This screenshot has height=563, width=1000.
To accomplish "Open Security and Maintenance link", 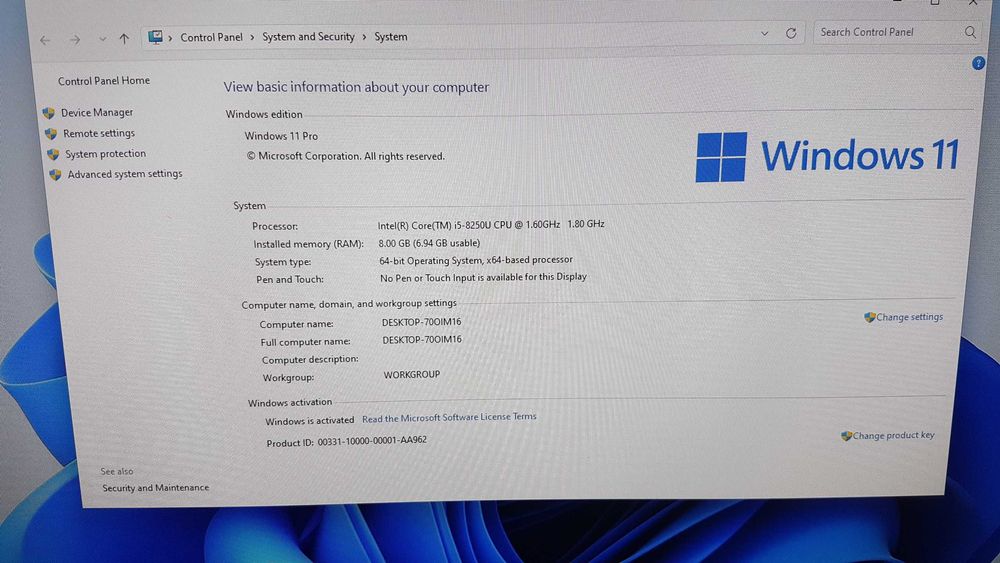I will click(x=156, y=488).
